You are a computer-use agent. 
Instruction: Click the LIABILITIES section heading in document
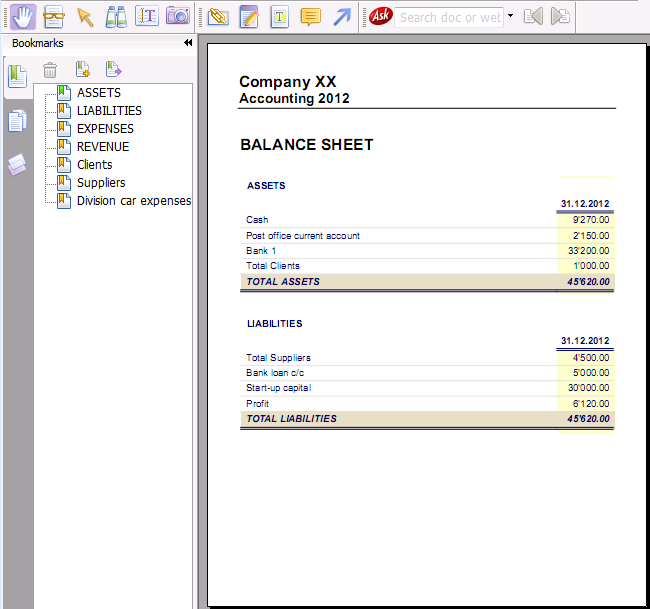coord(275,324)
